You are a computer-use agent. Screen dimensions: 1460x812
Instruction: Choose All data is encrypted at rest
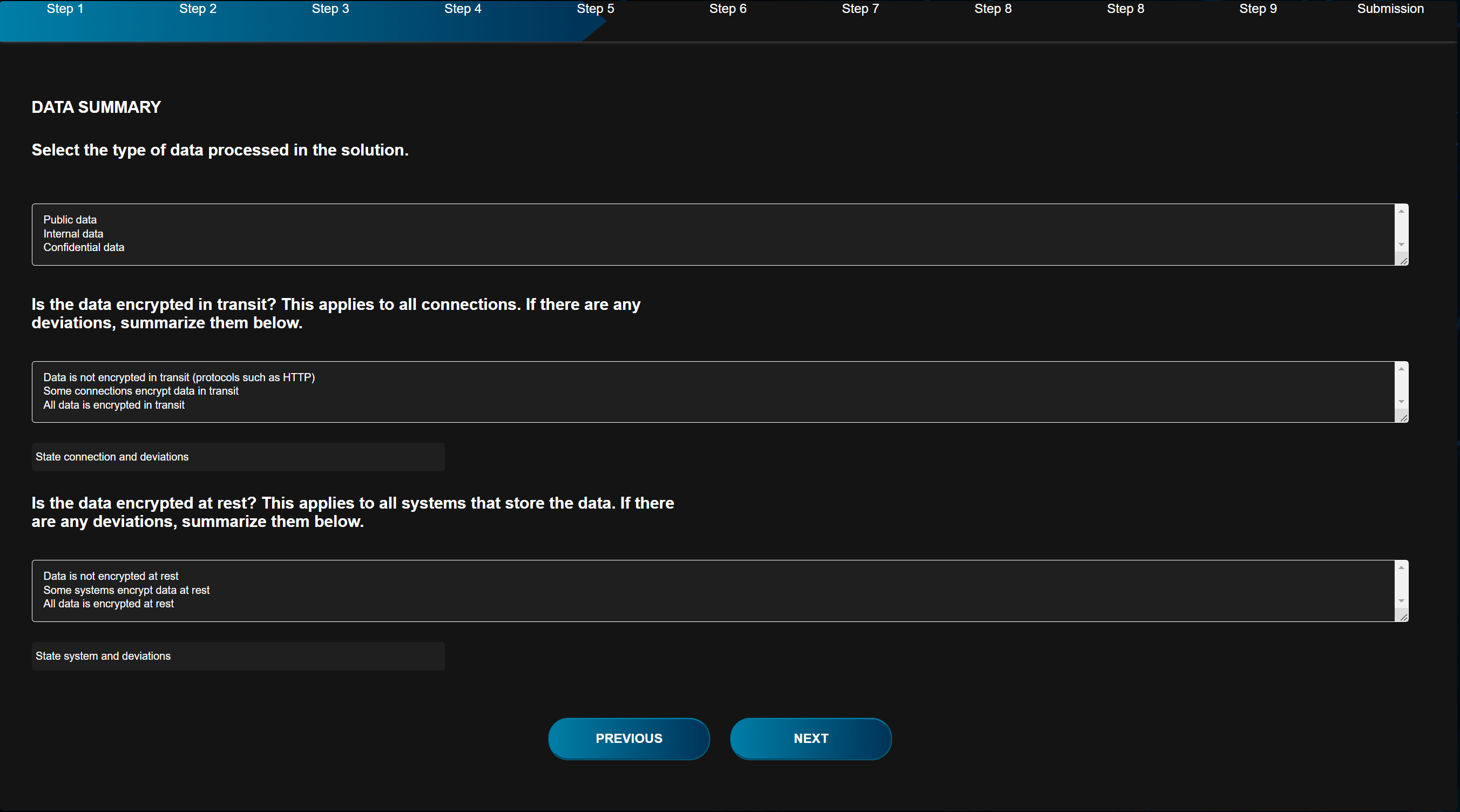[x=713, y=604]
